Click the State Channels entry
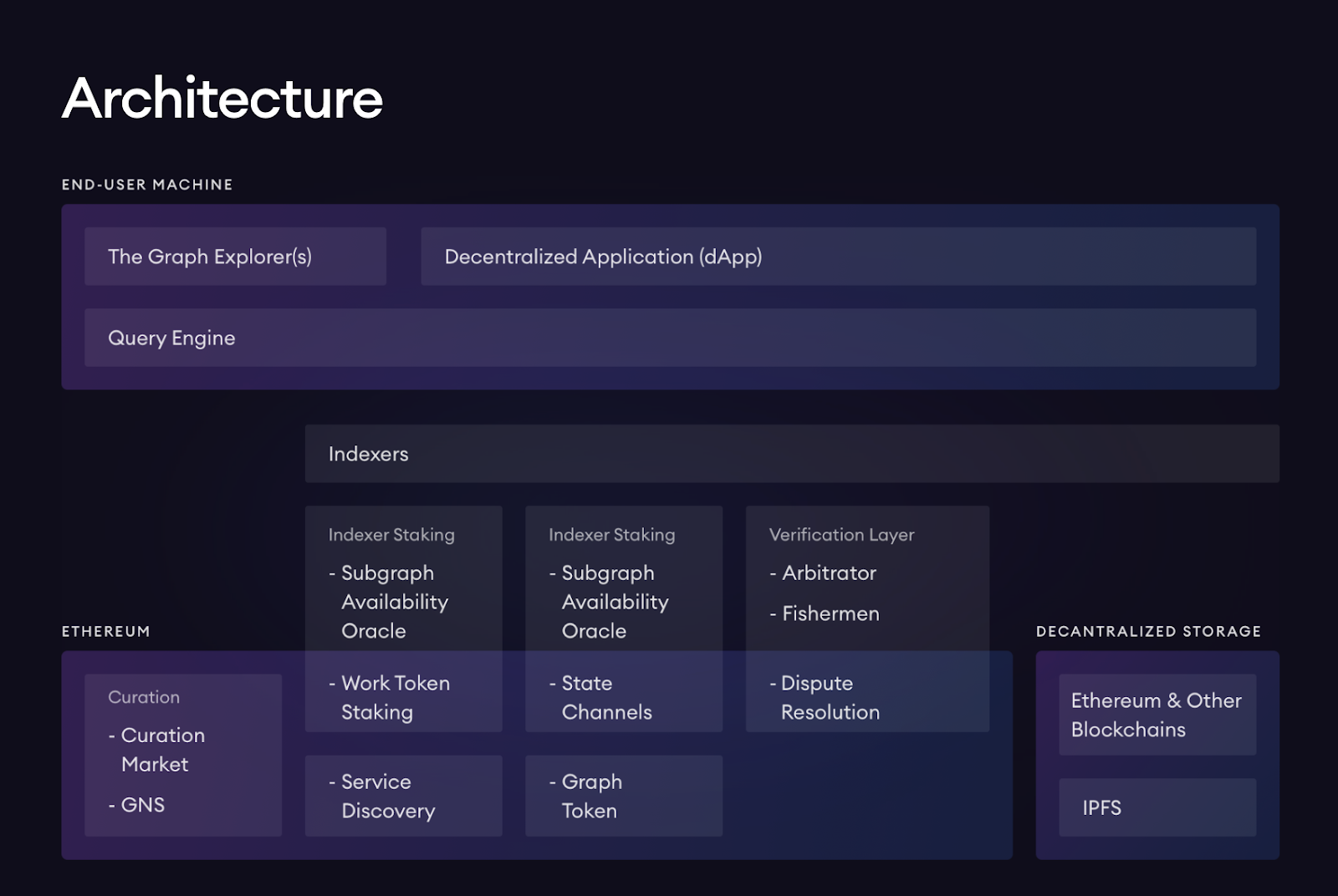 click(600, 698)
